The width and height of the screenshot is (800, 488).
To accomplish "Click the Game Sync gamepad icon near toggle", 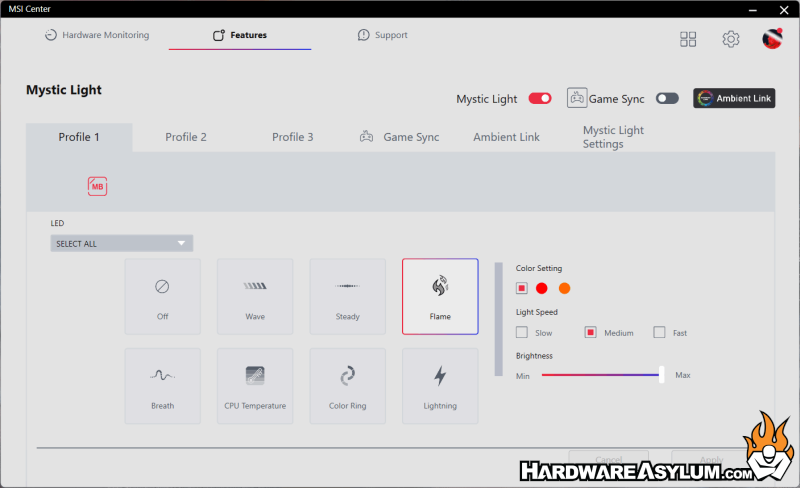I will coord(577,97).
